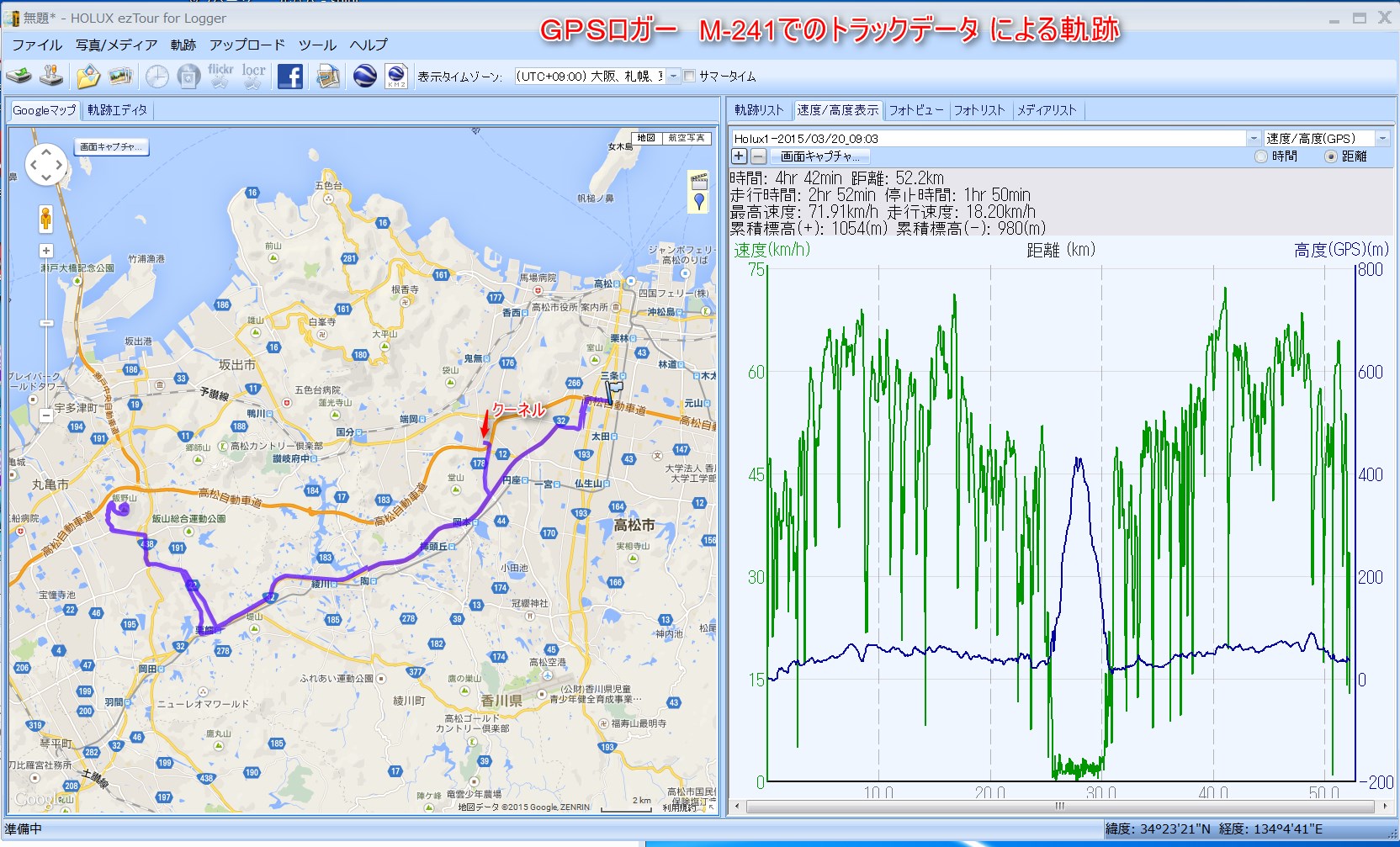Click the 最高速度: 71.91km/h statistic text
The height and width of the screenshot is (847, 1400).
point(804,211)
